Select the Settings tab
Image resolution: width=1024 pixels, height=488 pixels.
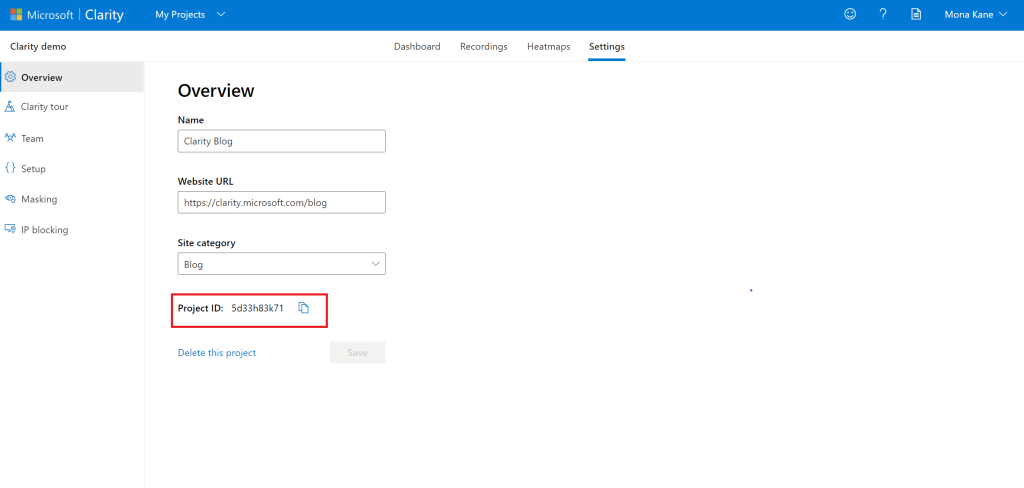pyautogui.click(x=607, y=46)
